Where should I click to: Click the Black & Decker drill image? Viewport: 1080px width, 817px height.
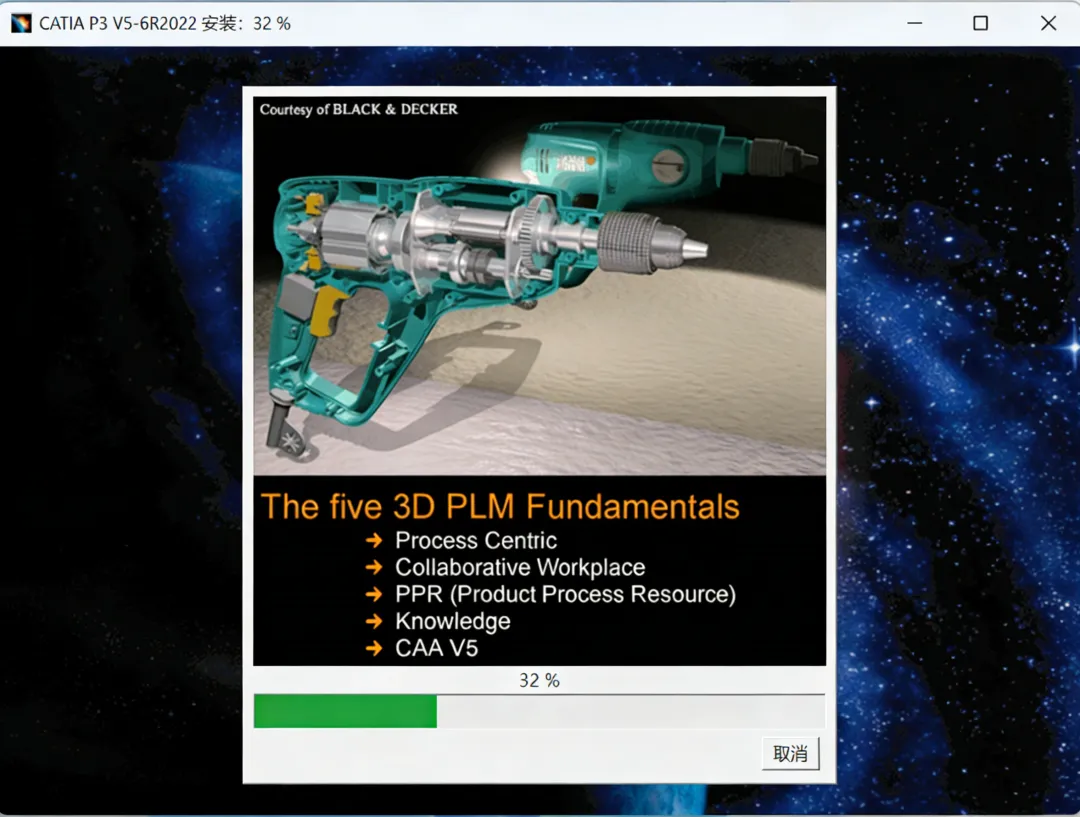(x=539, y=286)
